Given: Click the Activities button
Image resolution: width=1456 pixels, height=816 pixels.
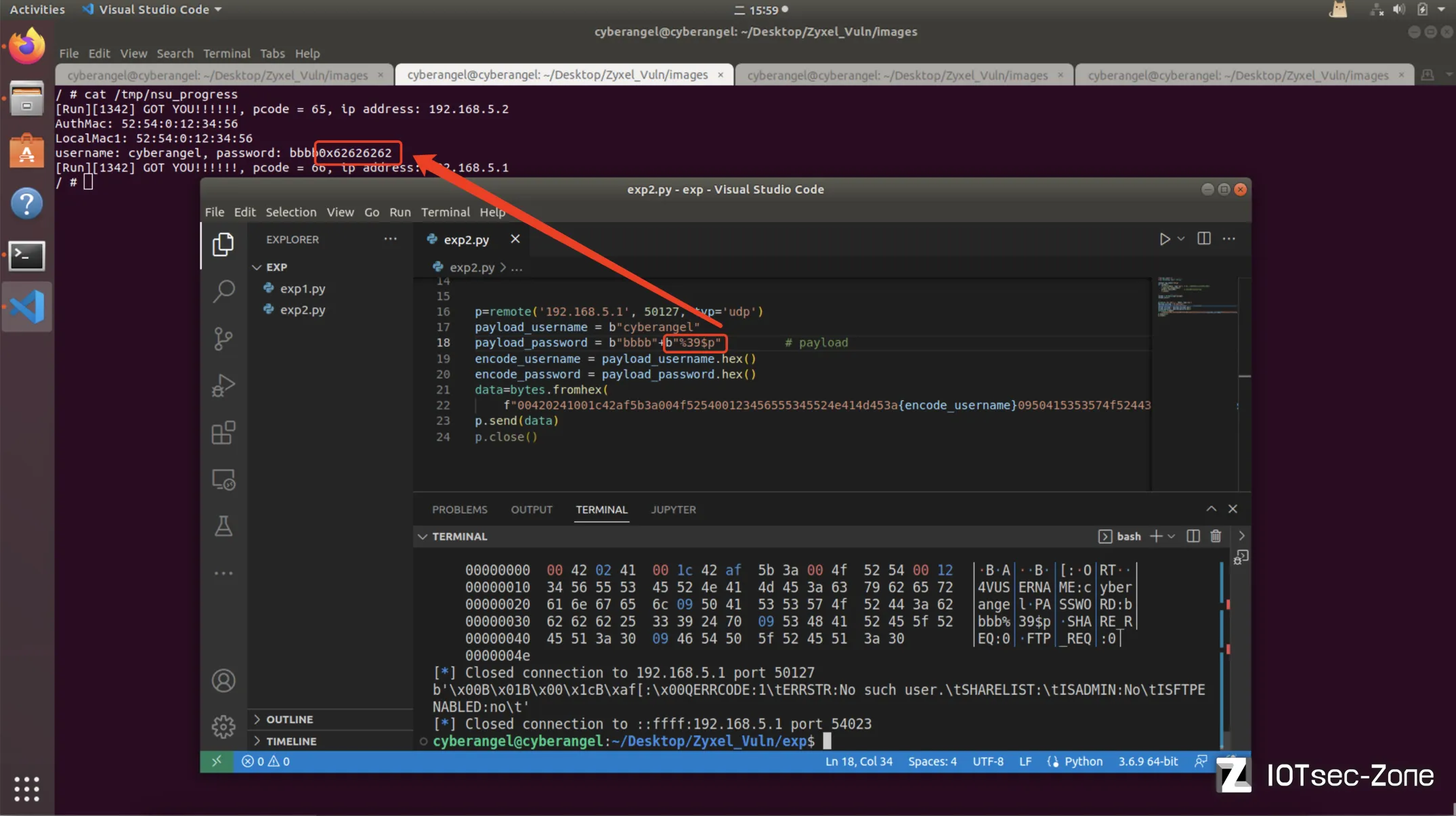Looking at the screenshot, I should (37, 9).
